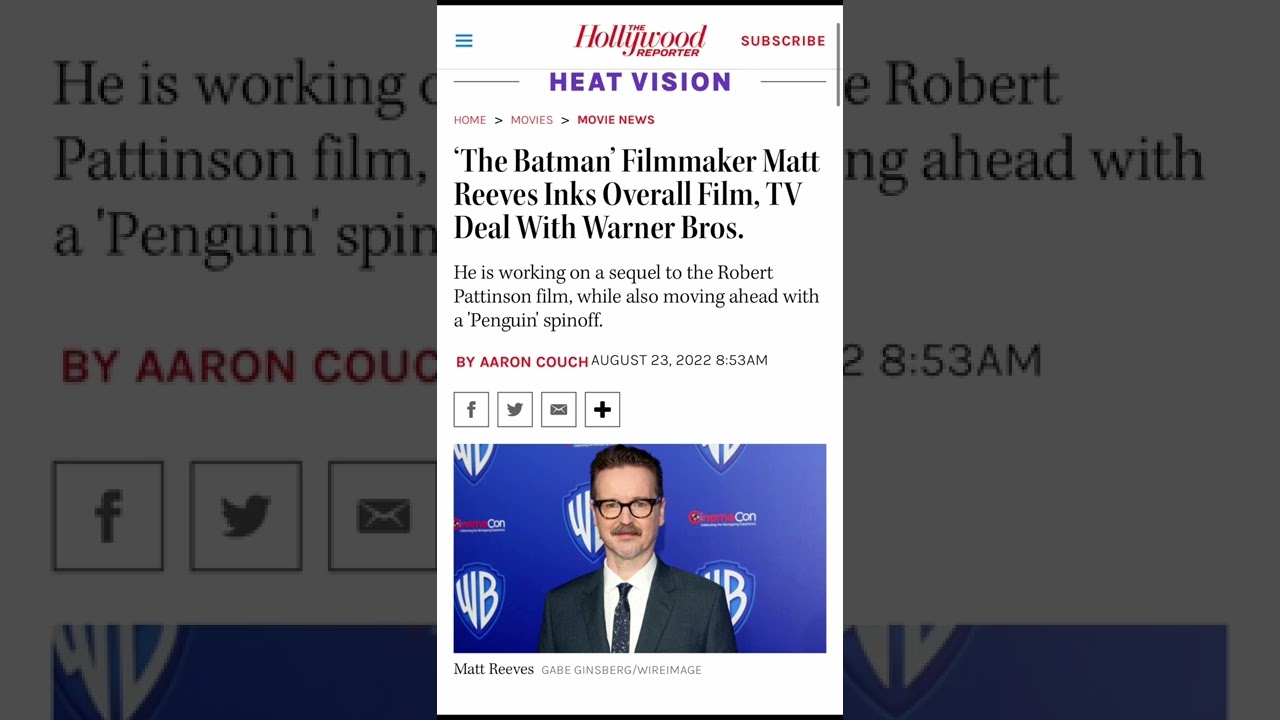Click the page scrollbar thumb

click(x=838, y=62)
